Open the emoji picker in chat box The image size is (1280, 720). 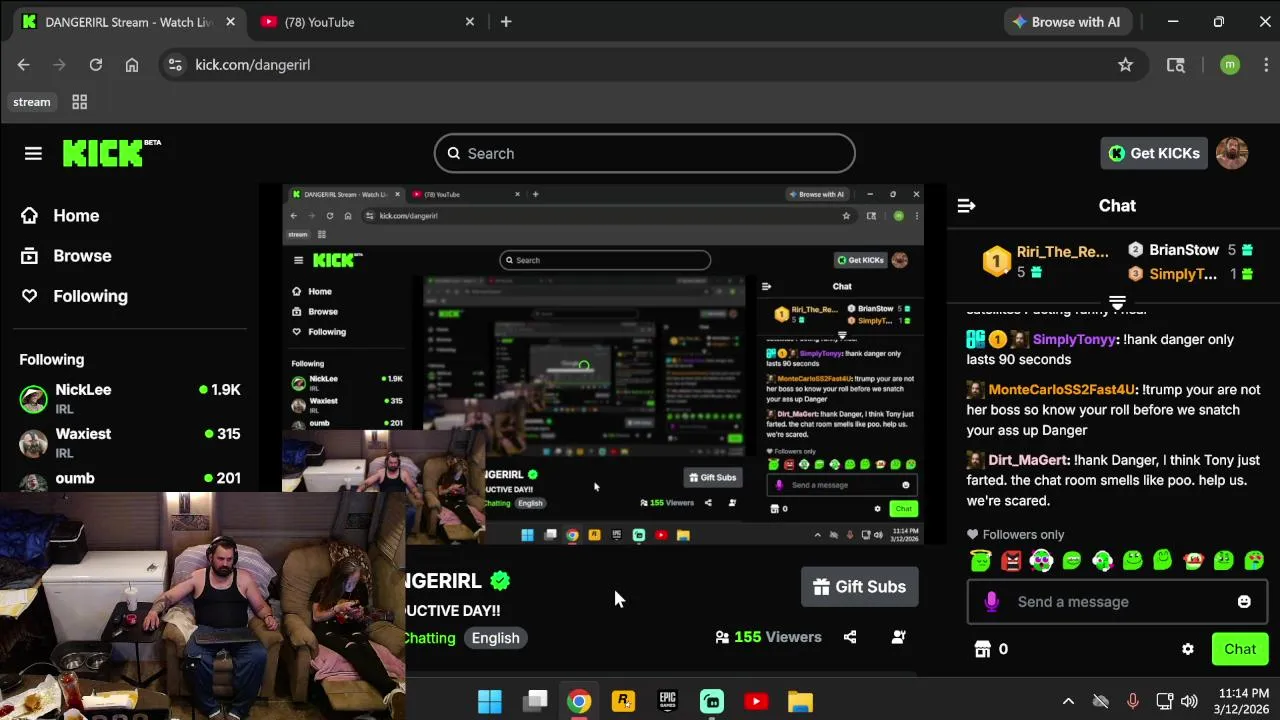click(1244, 602)
